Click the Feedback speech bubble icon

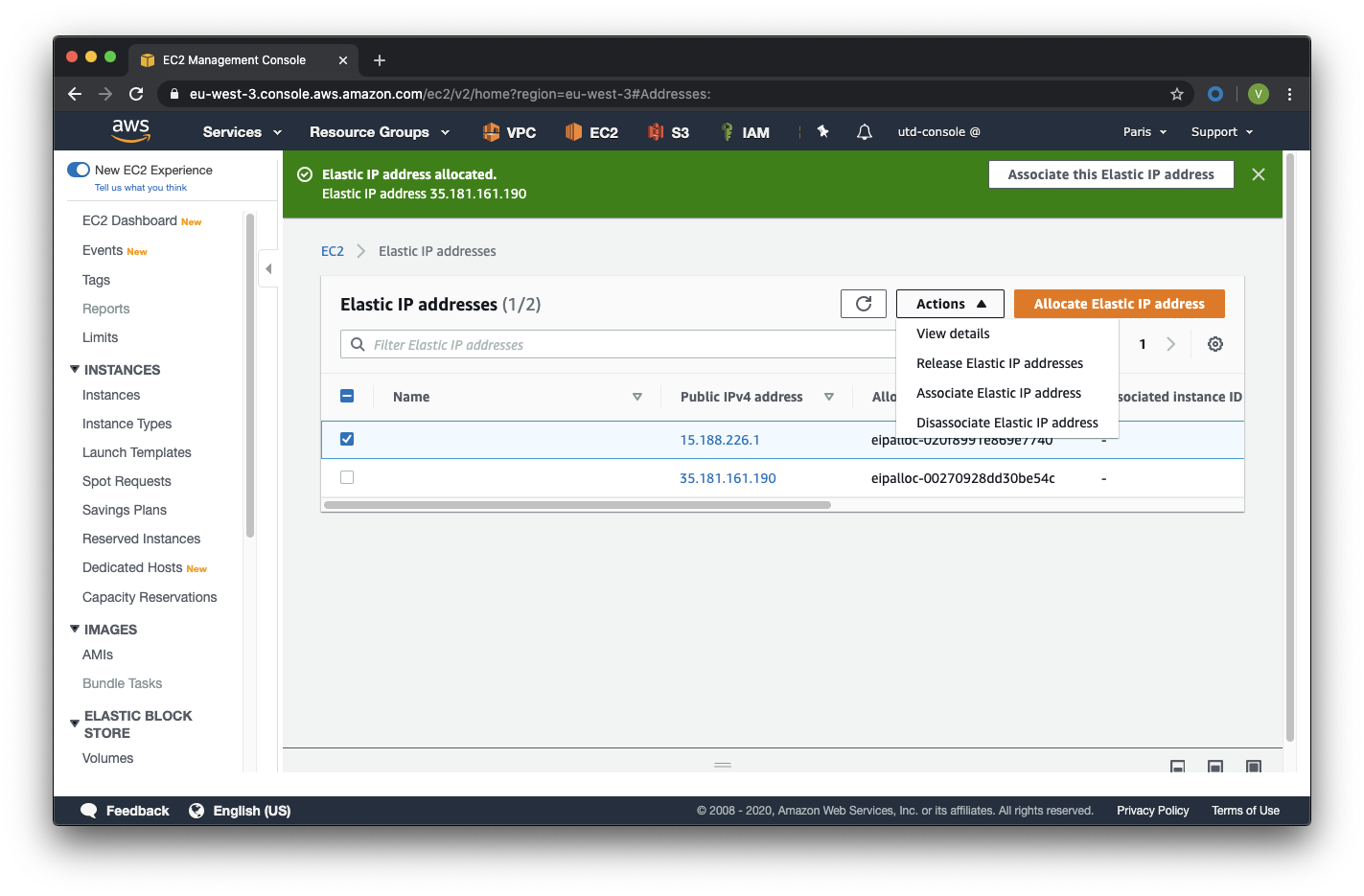click(89, 811)
